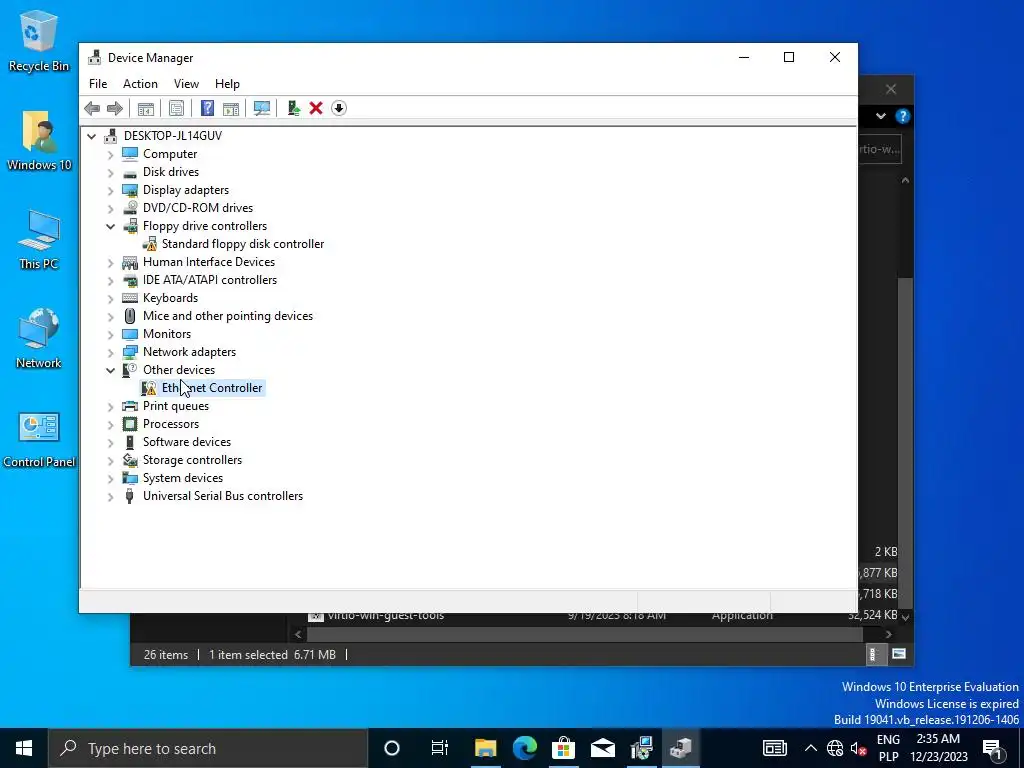The image size is (1024, 768).
Task: Launch Microsoft Edge from taskbar
Action: 524,748
